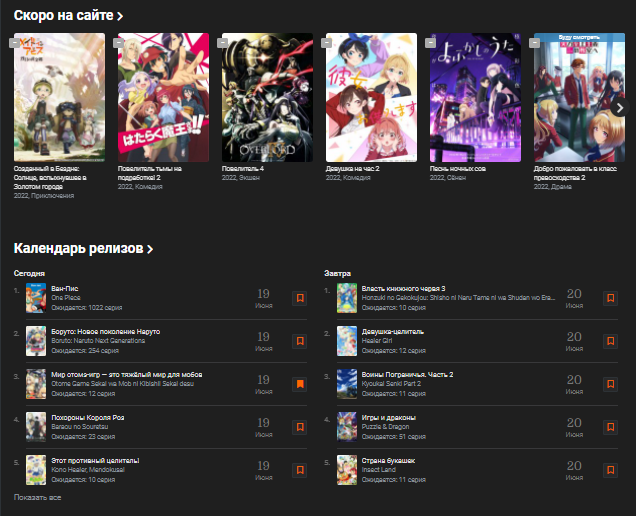The image size is (636, 516).
Task: Open Overlord Повелитель 4 poster
Action: tap(267, 97)
